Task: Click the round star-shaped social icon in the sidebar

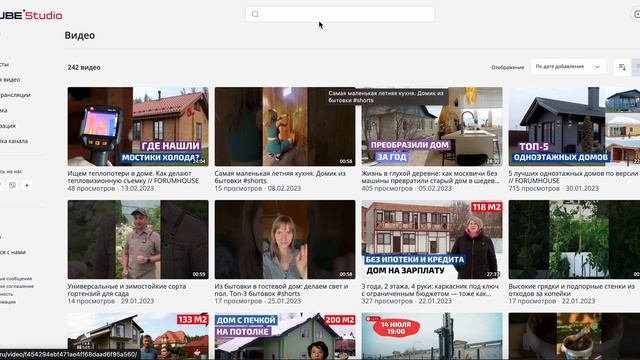Action: coord(27,185)
